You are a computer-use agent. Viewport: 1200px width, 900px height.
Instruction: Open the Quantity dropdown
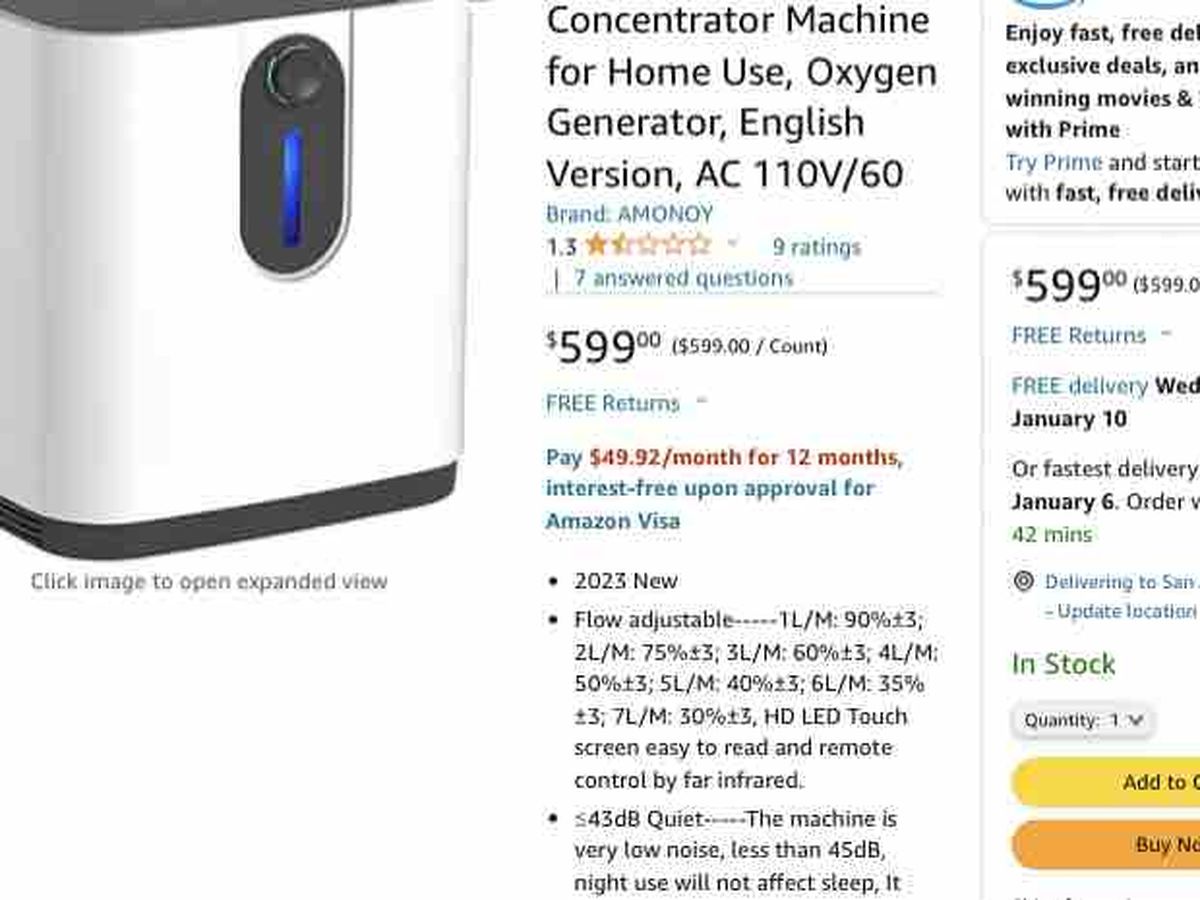[x=1083, y=720]
